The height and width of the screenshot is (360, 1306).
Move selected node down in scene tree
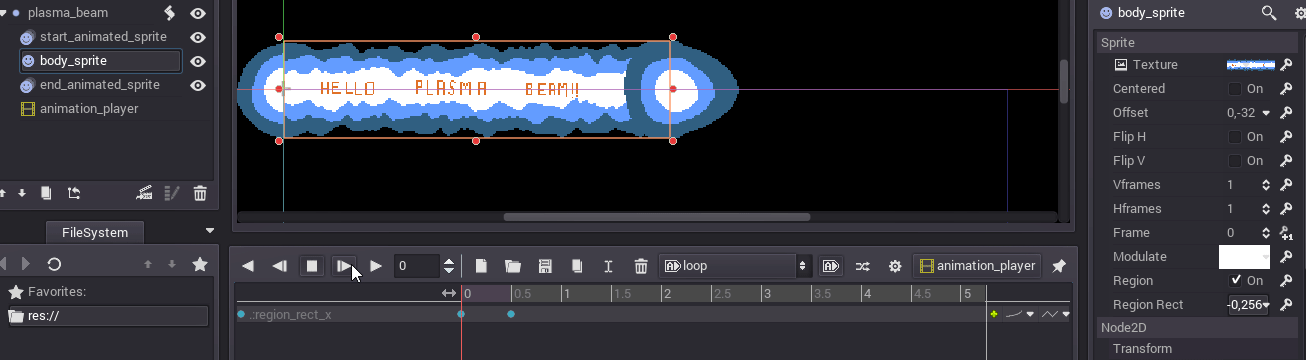click(22, 193)
